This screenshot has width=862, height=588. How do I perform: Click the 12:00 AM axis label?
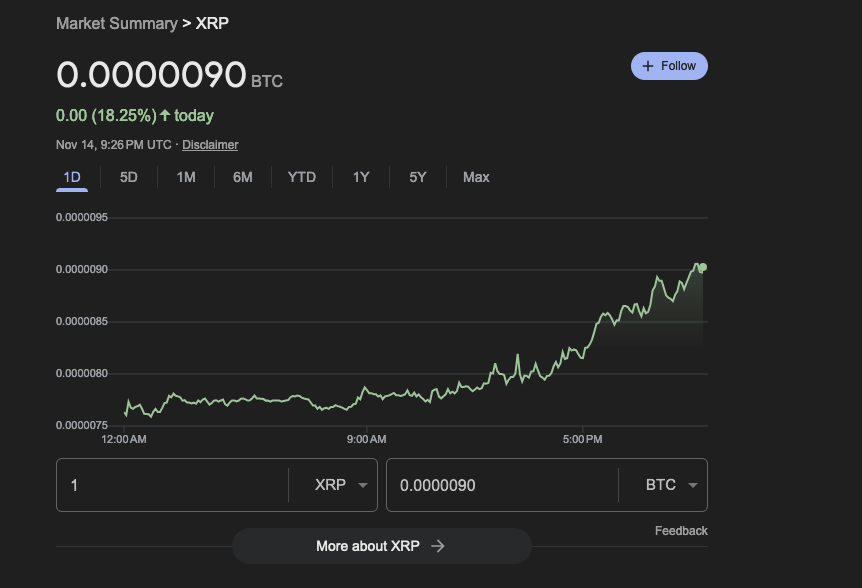[x=124, y=439]
